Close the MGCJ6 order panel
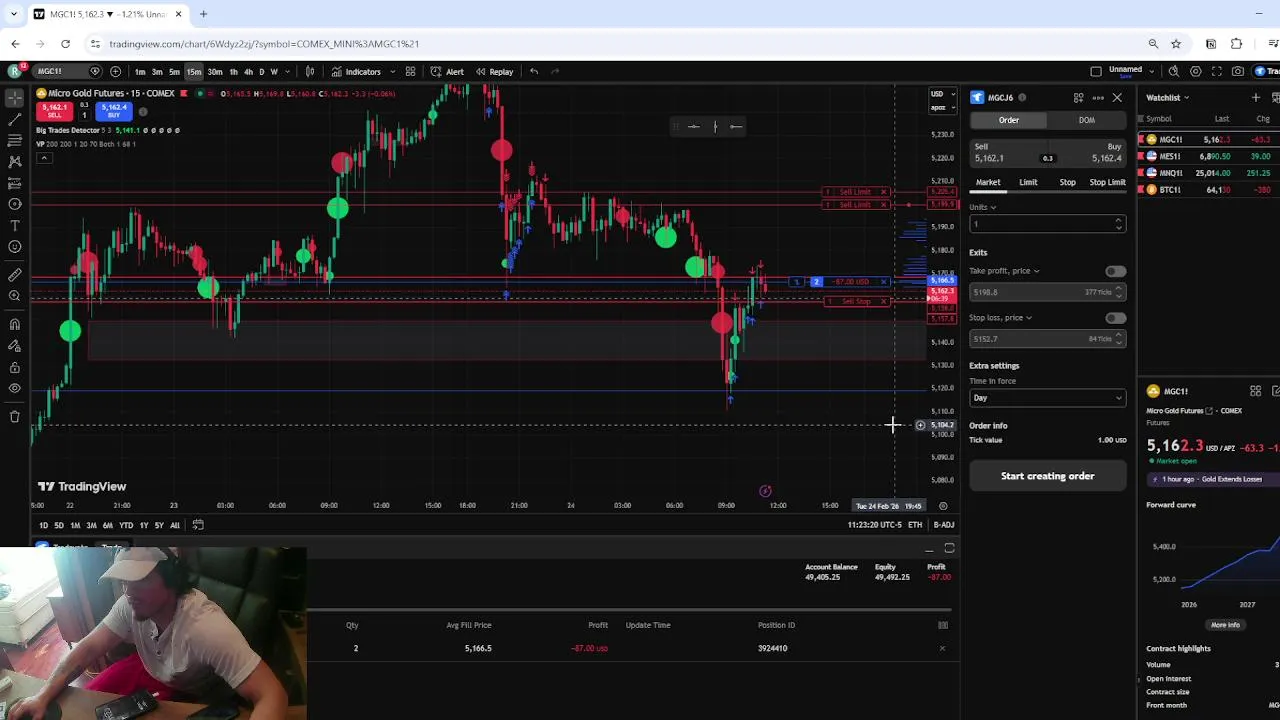Image resolution: width=1280 pixels, height=720 pixels. pyautogui.click(x=1117, y=97)
